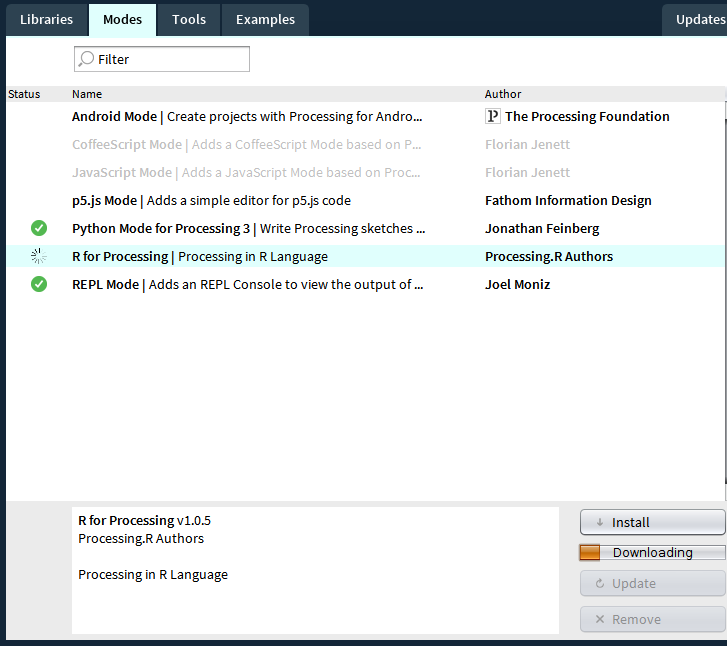The width and height of the screenshot is (727, 646).
Task: Click Processing.R Authors in details panel
Action: pyautogui.click(x=141, y=538)
